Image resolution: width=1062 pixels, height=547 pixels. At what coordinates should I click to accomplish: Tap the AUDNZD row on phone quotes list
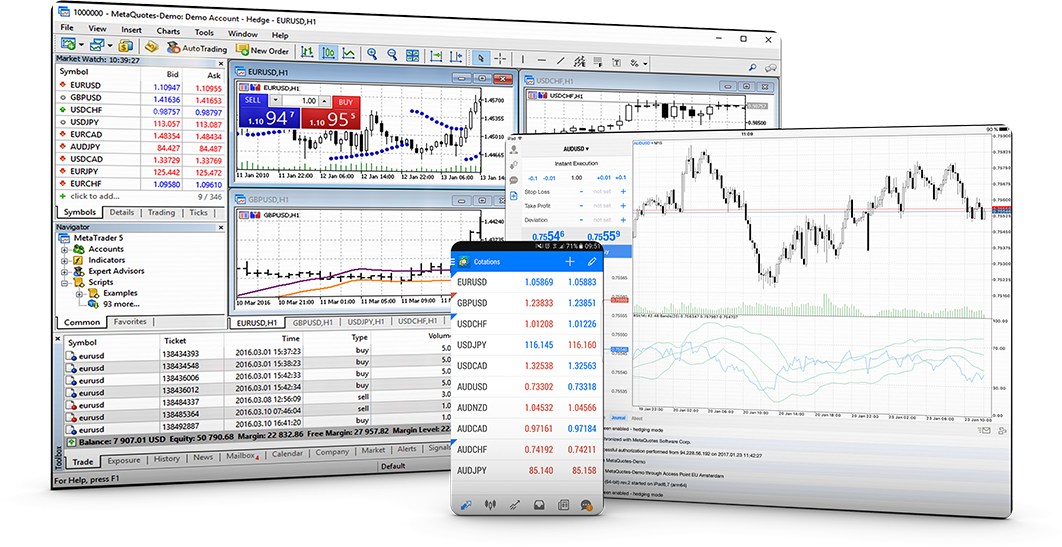tap(527, 408)
